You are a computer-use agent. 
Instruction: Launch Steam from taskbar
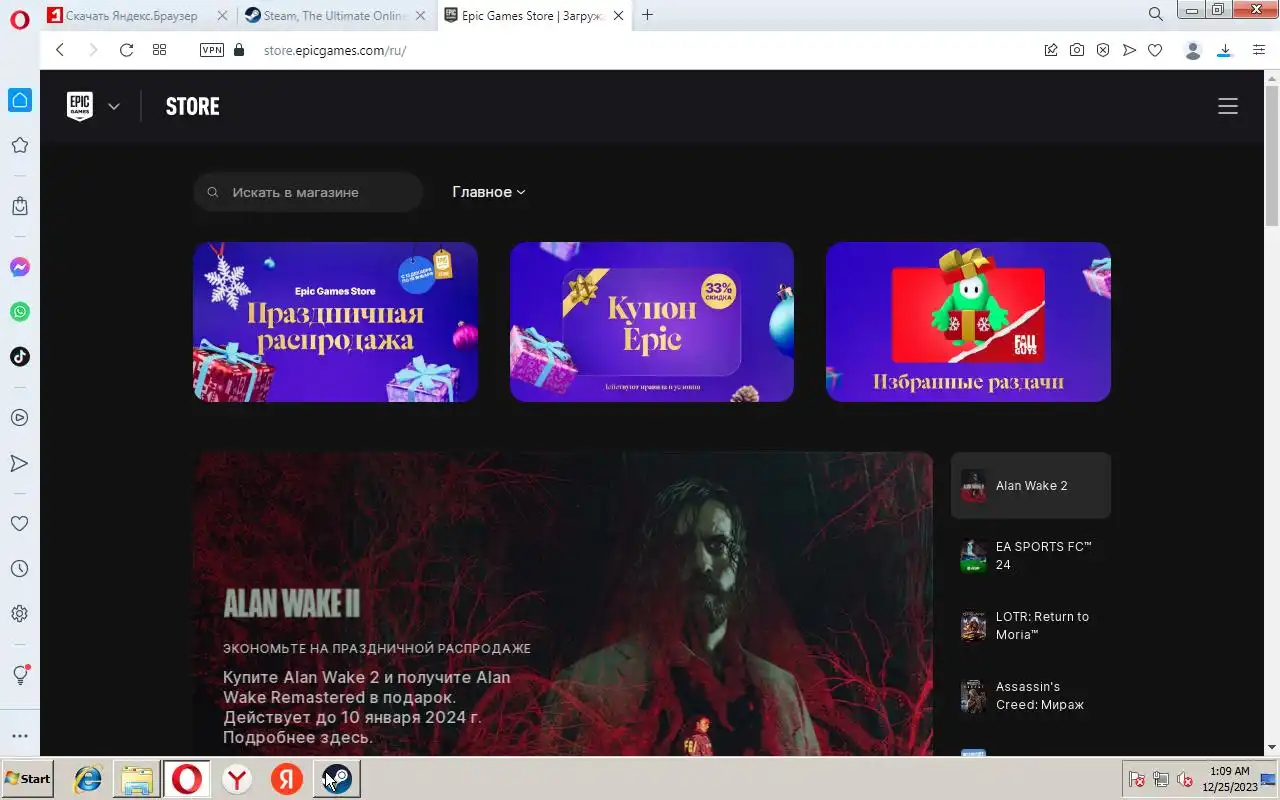coord(337,779)
